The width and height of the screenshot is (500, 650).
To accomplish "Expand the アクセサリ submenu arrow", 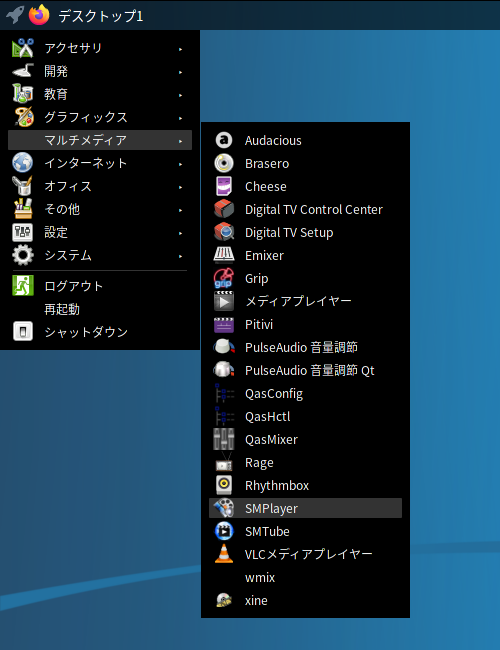I will click(180, 49).
